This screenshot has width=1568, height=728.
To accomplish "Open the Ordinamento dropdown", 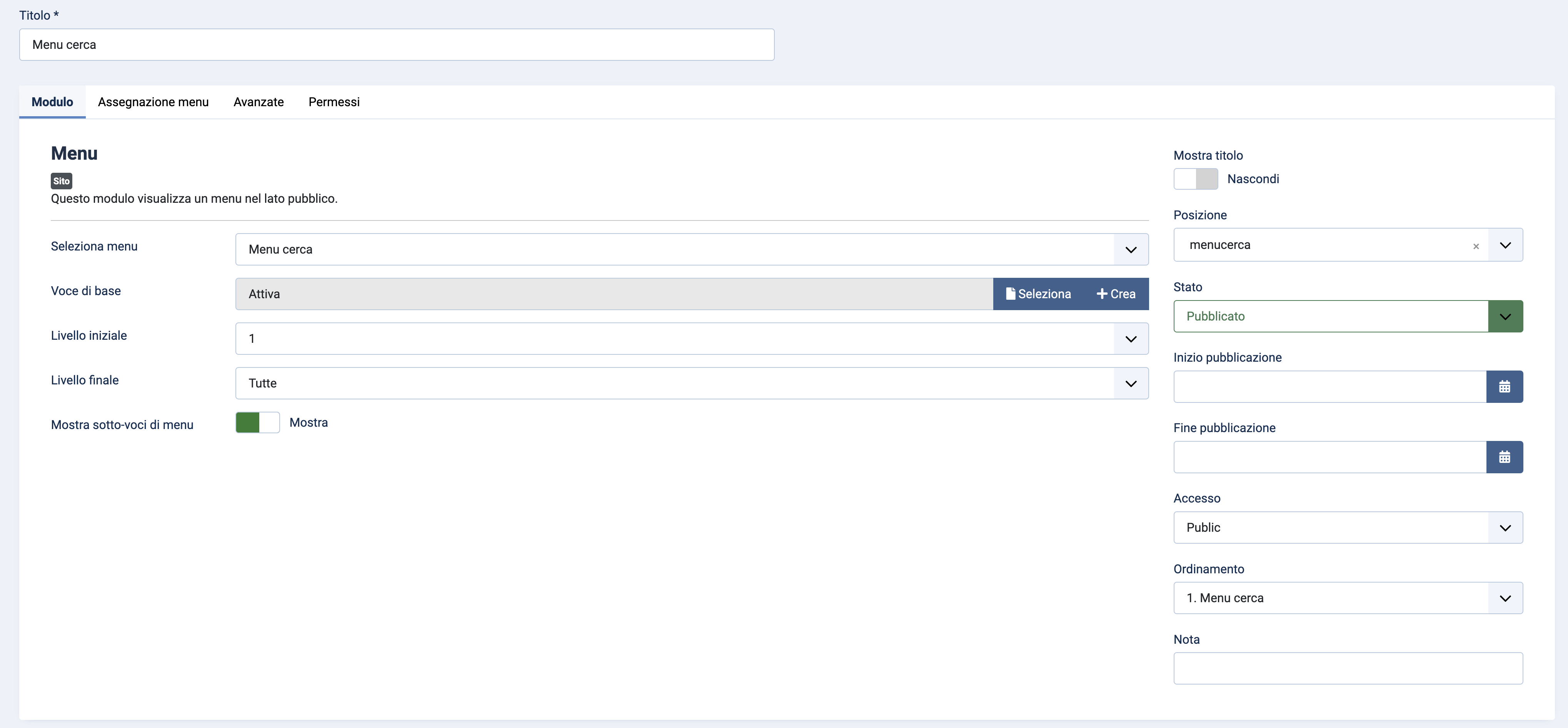I will point(1348,598).
